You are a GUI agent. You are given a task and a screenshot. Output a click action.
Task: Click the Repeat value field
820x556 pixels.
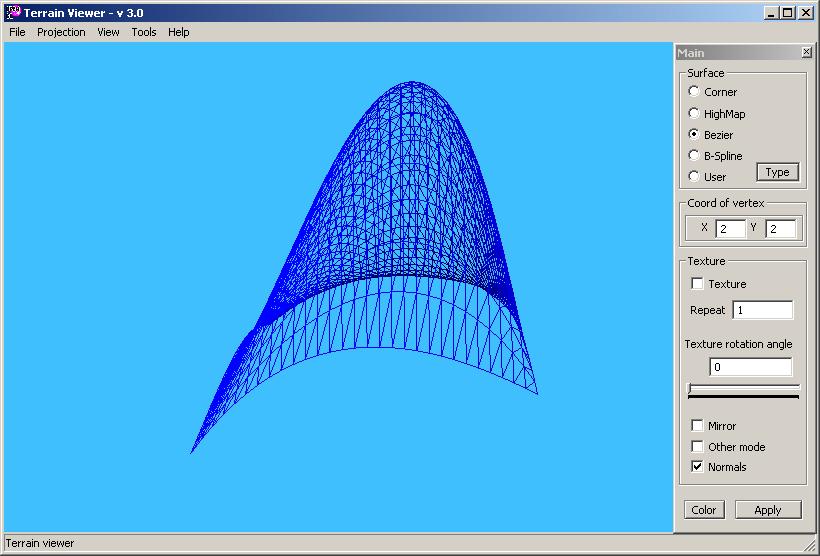tap(762, 310)
